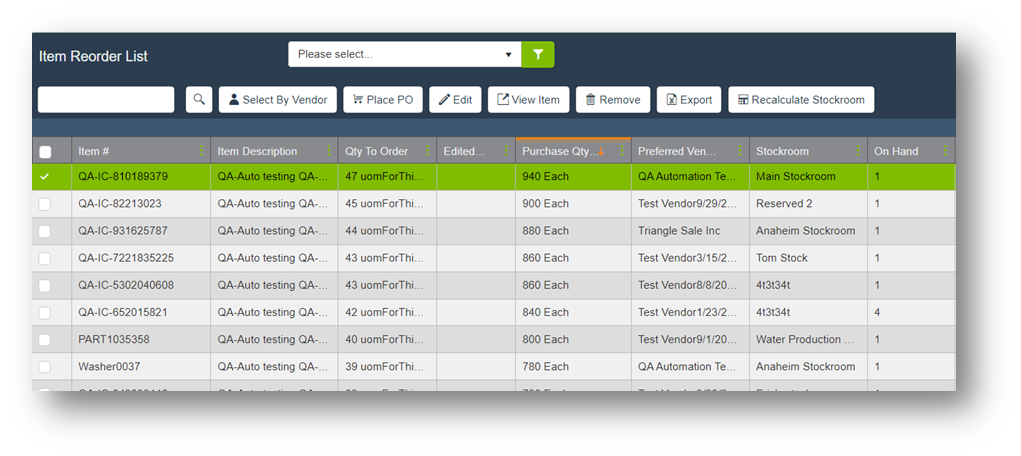Export the reorder list
The height and width of the screenshot is (456, 1021).
click(x=688, y=99)
